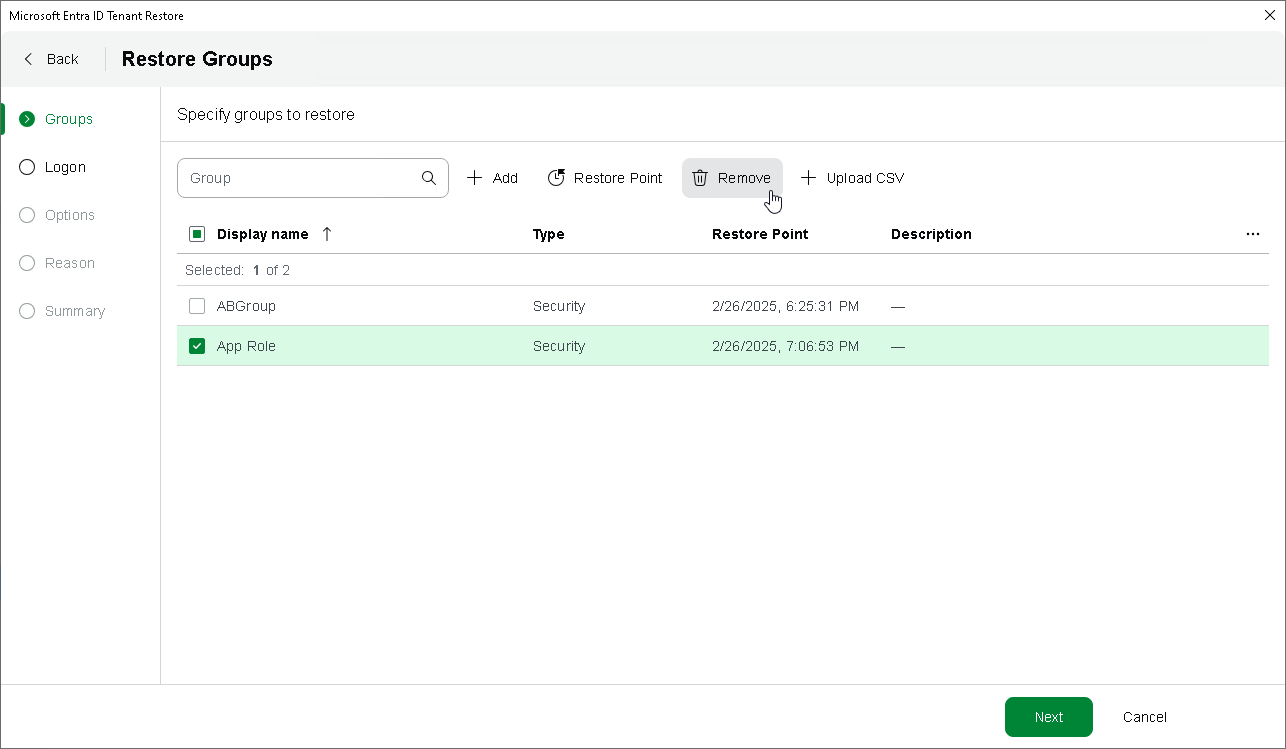
Task: Click the Groups step arrow icon
Action: (x=27, y=119)
